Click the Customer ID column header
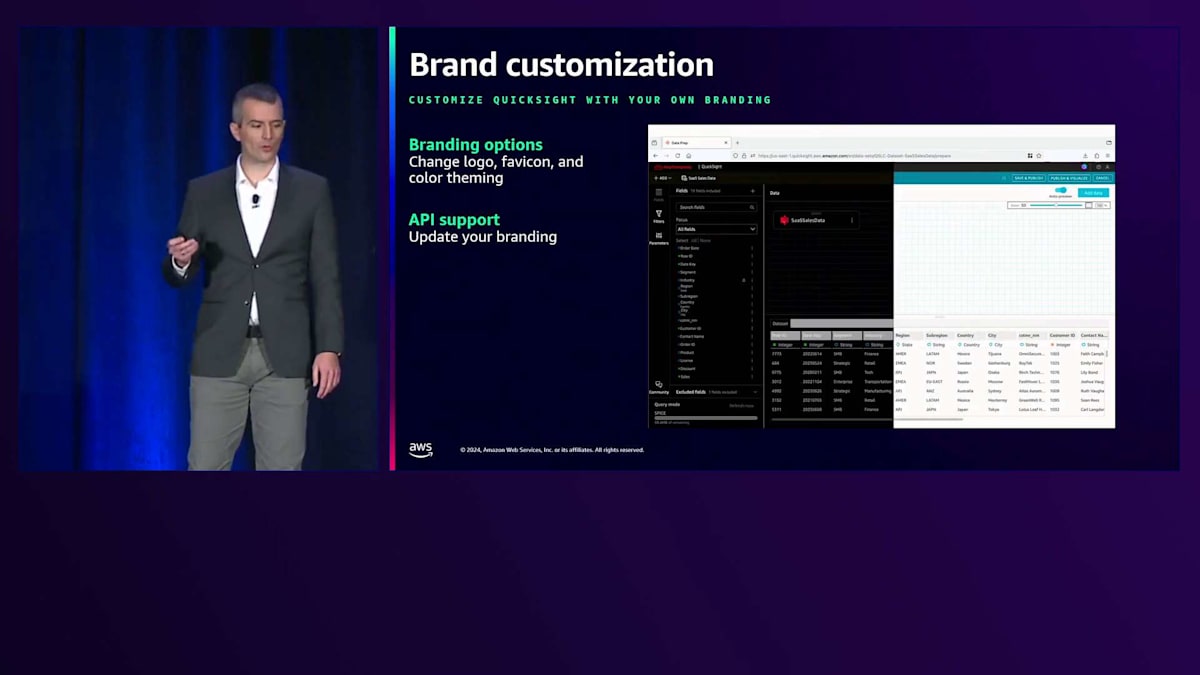The height and width of the screenshot is (675, 1200). (1062, 335)
